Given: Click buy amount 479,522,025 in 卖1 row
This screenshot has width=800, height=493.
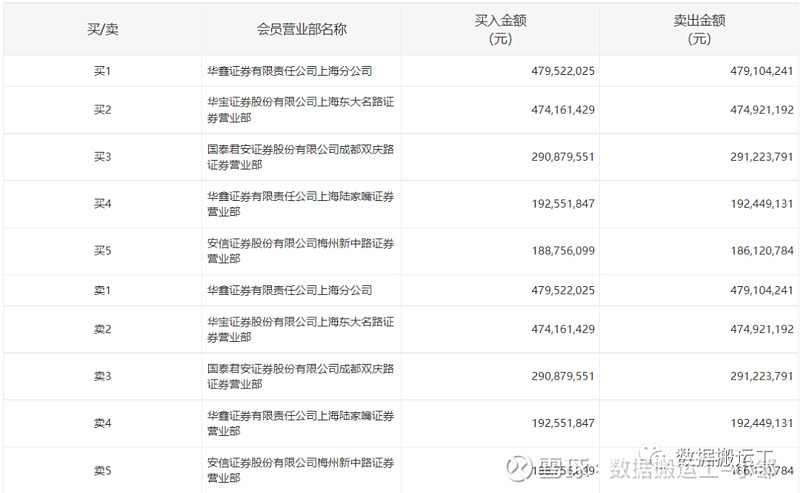Looking at the screenshot, I should (563, 290).
